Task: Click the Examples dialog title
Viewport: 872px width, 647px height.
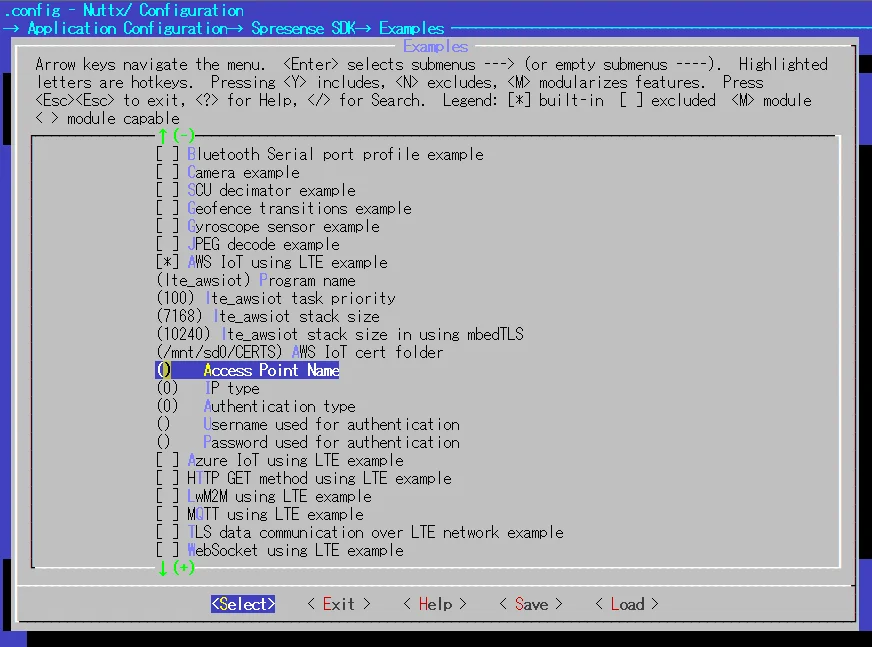Action: point(435,46)
